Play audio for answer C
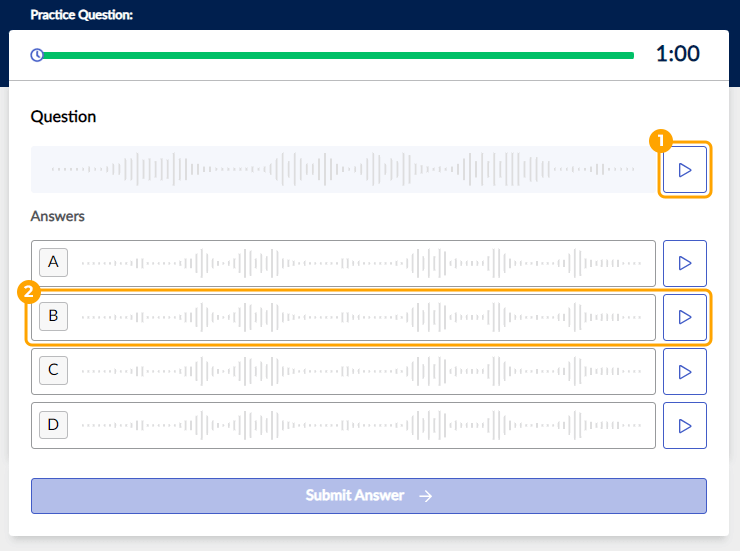The image size is (740, 551). (x=685, y=371)
